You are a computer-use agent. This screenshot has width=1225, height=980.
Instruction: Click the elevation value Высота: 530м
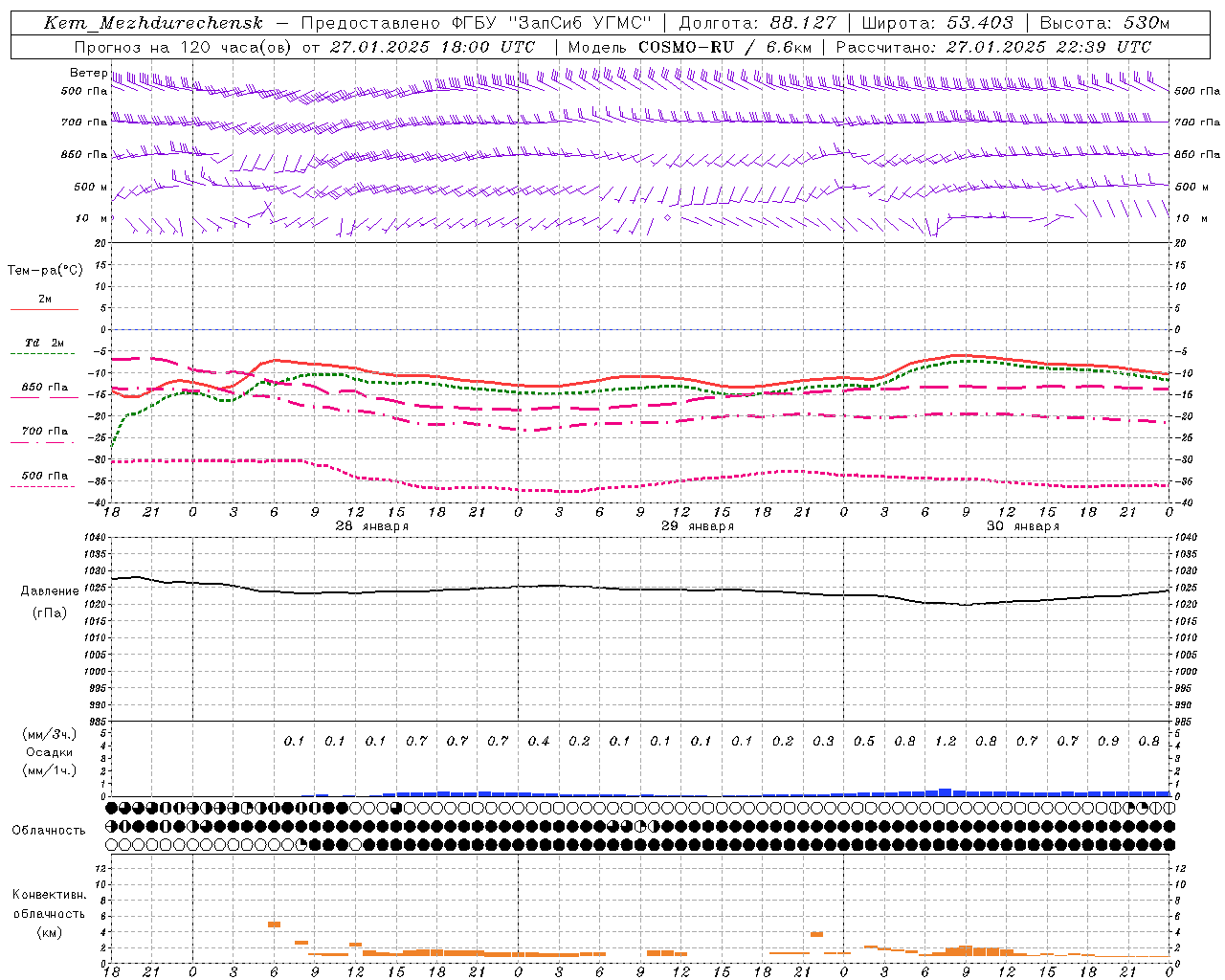coord(1104,23)
